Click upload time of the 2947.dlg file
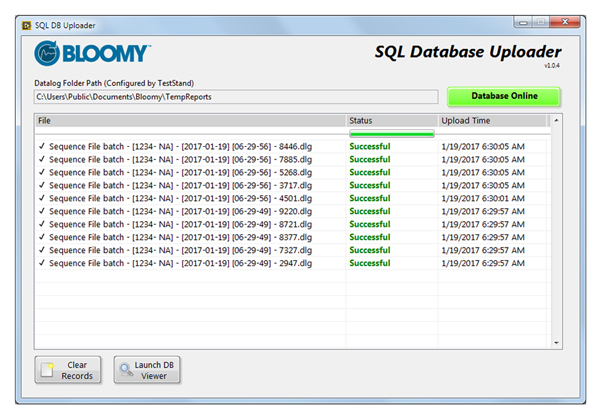This screenshot has width=600, height=417. pyautogui.click(x=482, y=263)
